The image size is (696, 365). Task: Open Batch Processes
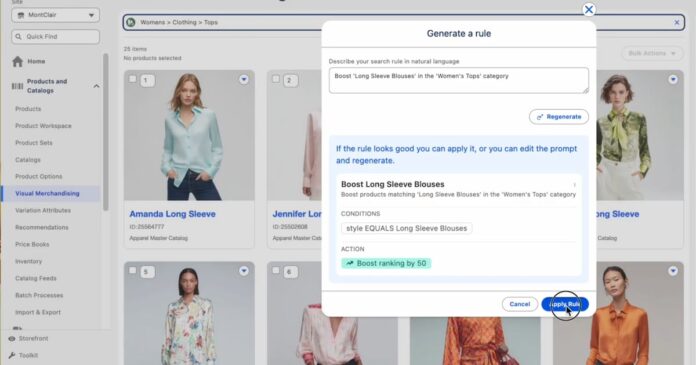pyautogui.click(x=39, y=295)
